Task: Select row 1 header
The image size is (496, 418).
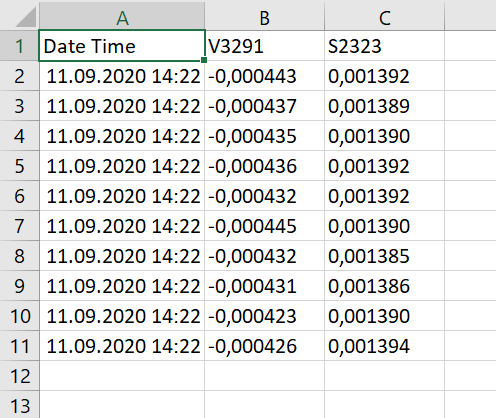Action: tap(19, 46)
